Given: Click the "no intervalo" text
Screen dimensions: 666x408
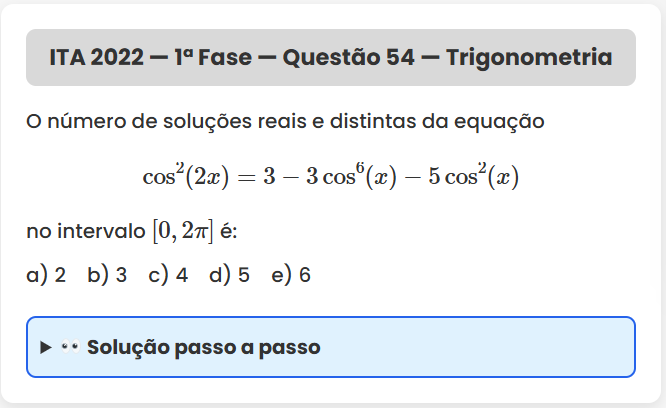Looking at the screenshot, I should 85,232.
